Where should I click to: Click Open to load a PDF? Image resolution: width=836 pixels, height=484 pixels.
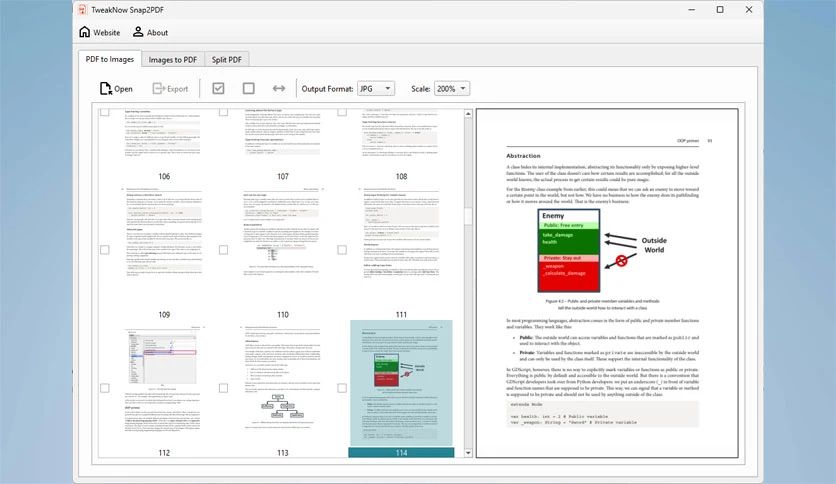coord(116,88)
